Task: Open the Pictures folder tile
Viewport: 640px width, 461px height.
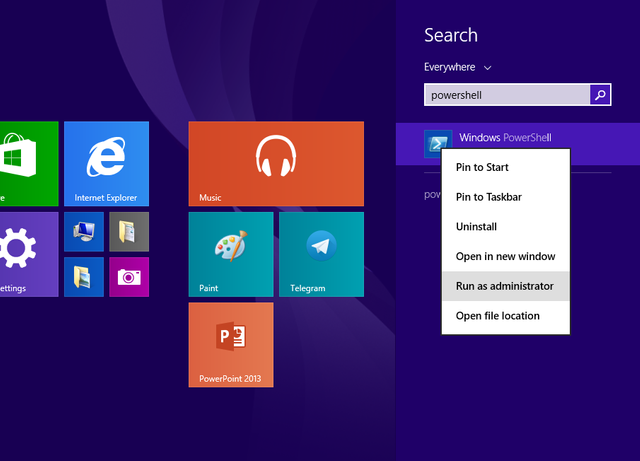Action: click(x=84, y=277)
